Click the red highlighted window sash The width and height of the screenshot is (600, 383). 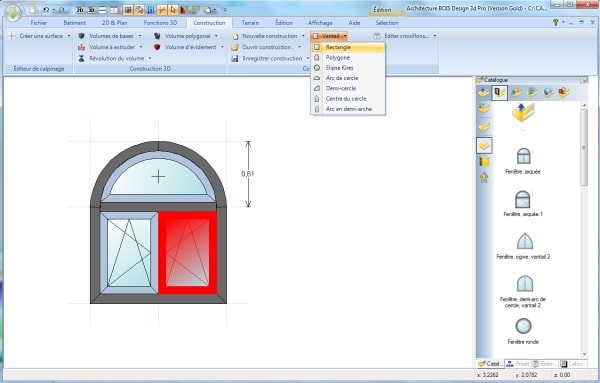(x=188, y=253)
